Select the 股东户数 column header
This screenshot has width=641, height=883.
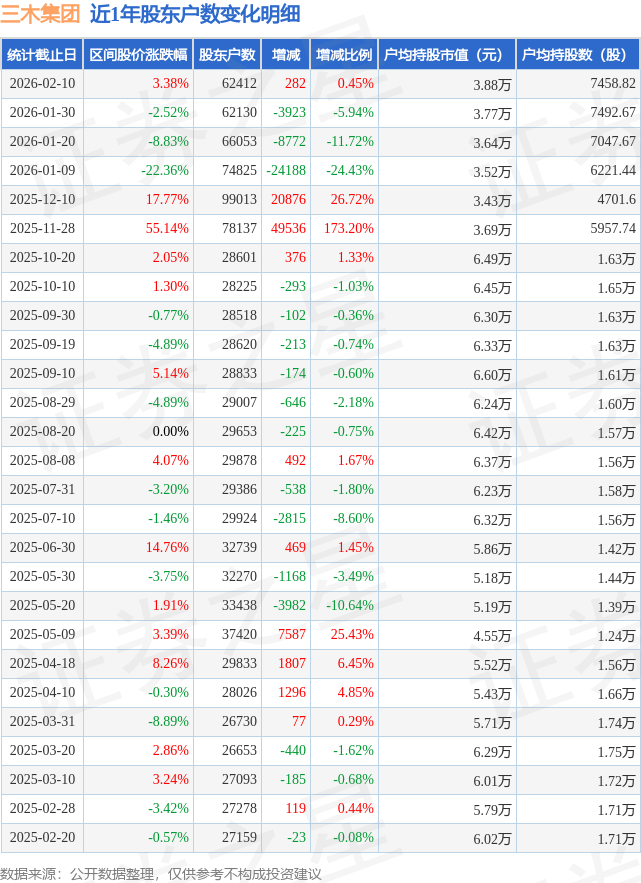pos(227,55)
